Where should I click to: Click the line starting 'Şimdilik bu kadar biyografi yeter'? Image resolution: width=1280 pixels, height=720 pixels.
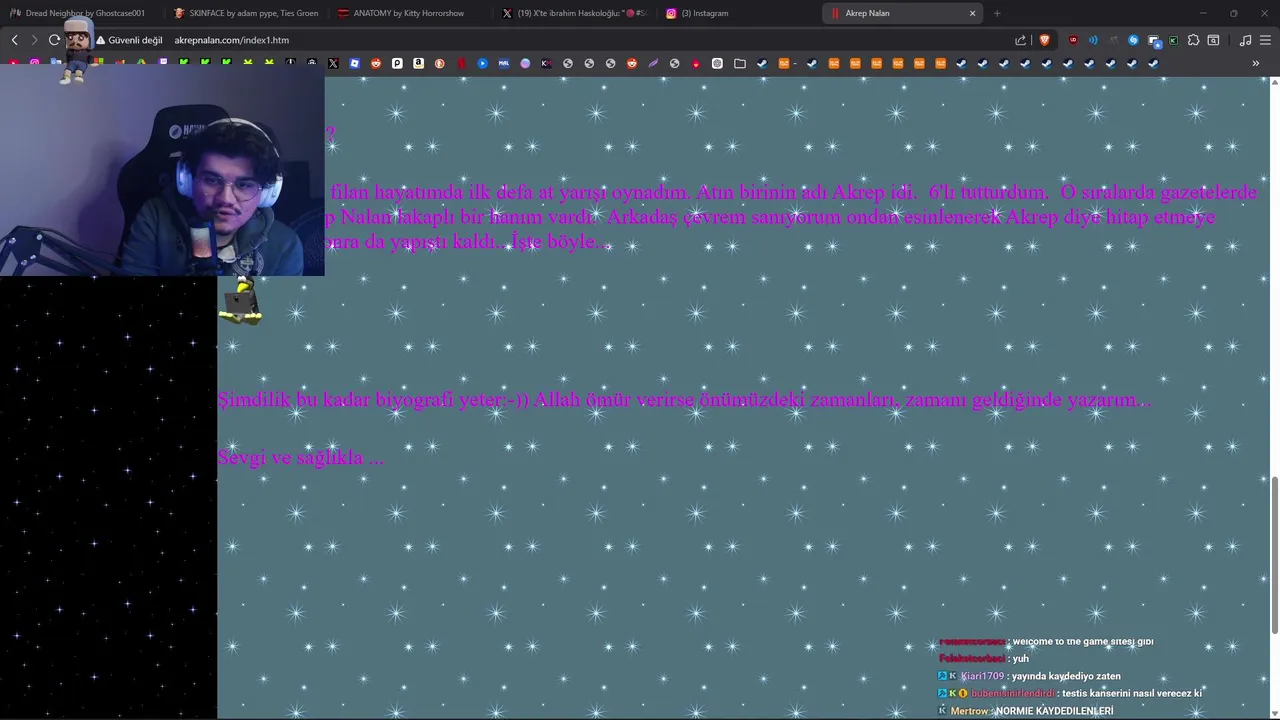(x=684, y=399)
